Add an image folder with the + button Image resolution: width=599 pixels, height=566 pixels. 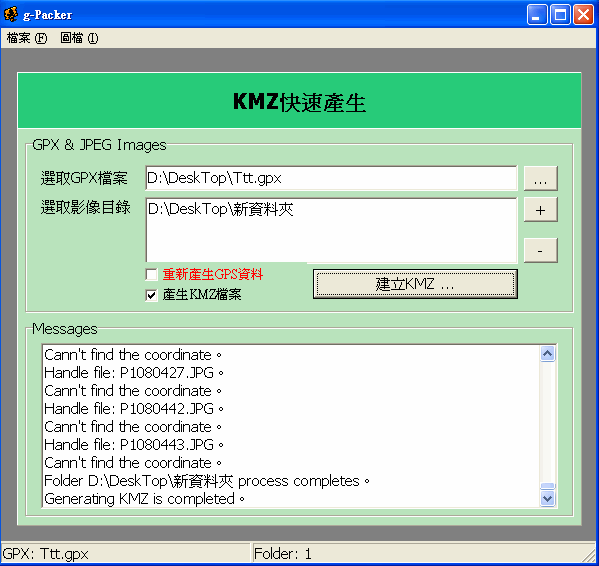541,210
